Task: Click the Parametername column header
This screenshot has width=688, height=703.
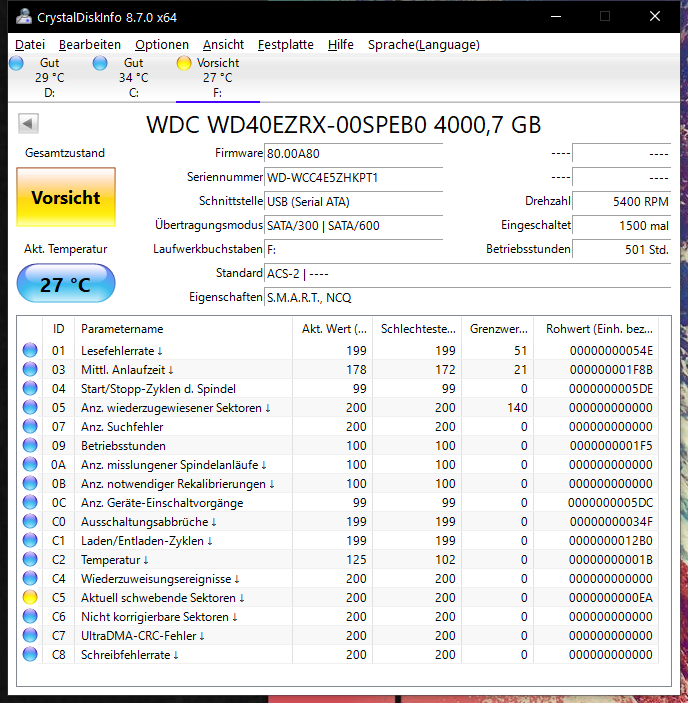Action: tap(183, 329)
